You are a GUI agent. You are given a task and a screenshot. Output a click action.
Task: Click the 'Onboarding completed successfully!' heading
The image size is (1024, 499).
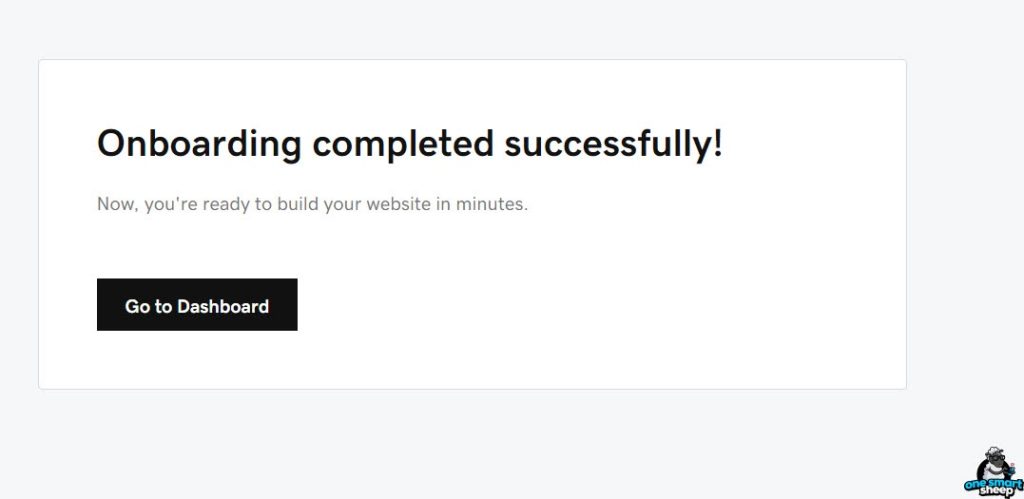(x=409, y=144)
